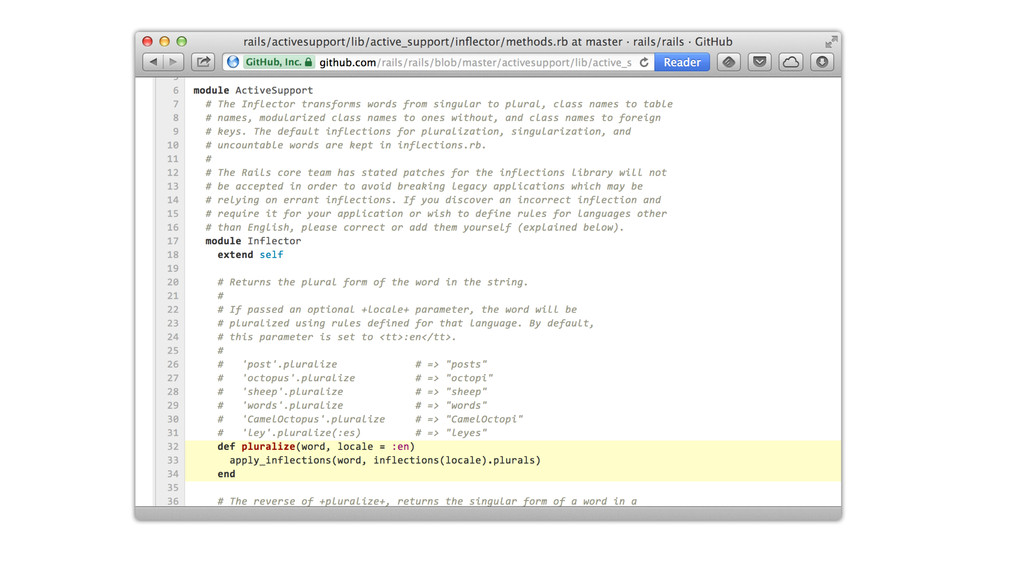The image size is (1024, 576).
Task: Reload the page with the refresh icon
Action: (x=644, y=62)
